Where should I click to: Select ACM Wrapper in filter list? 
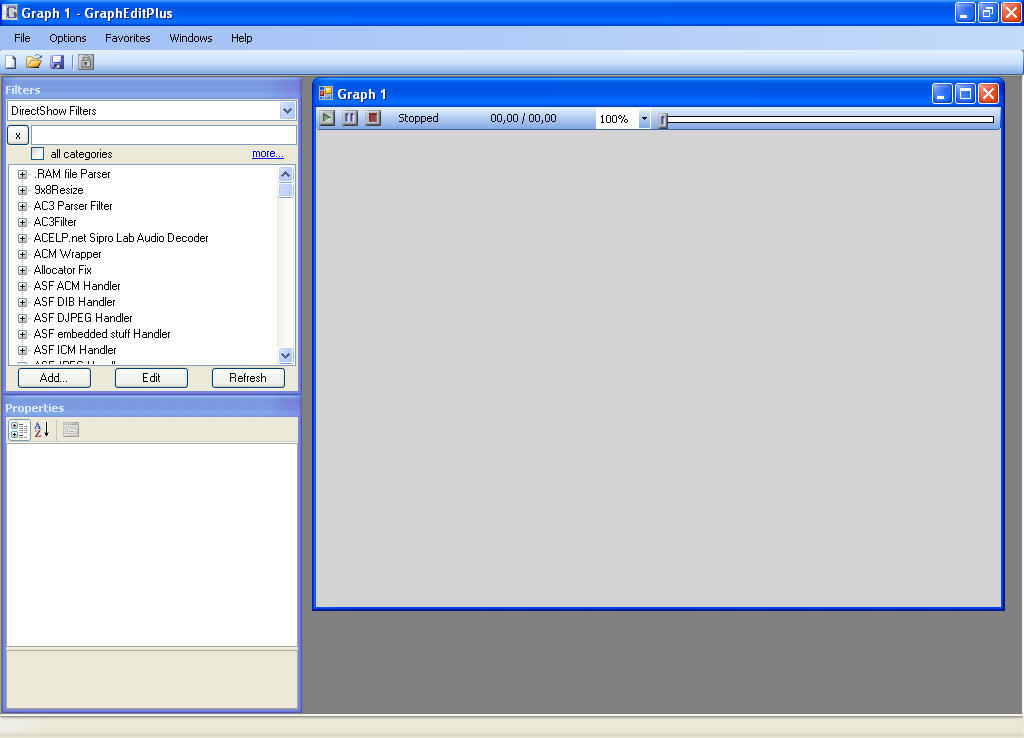[x=67, y=254]
